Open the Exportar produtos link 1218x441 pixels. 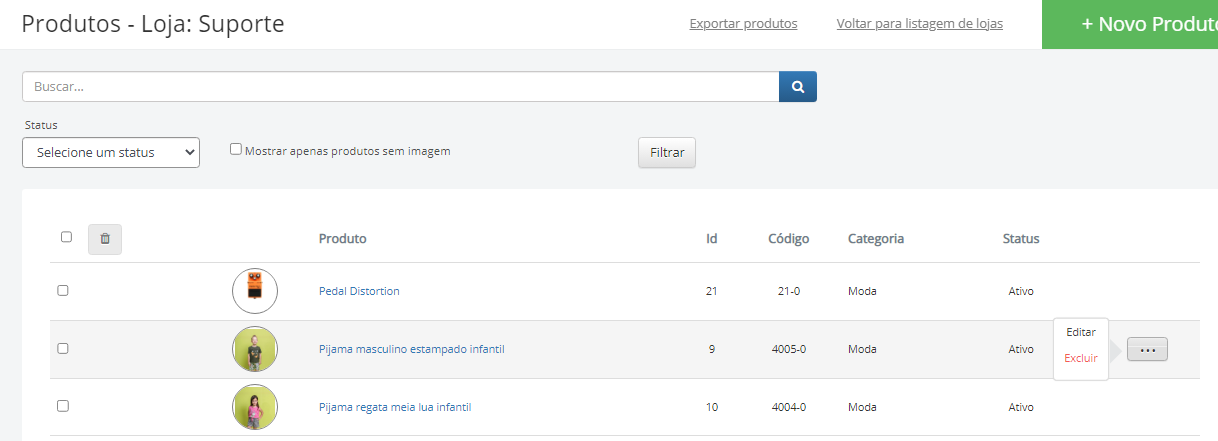743,24
